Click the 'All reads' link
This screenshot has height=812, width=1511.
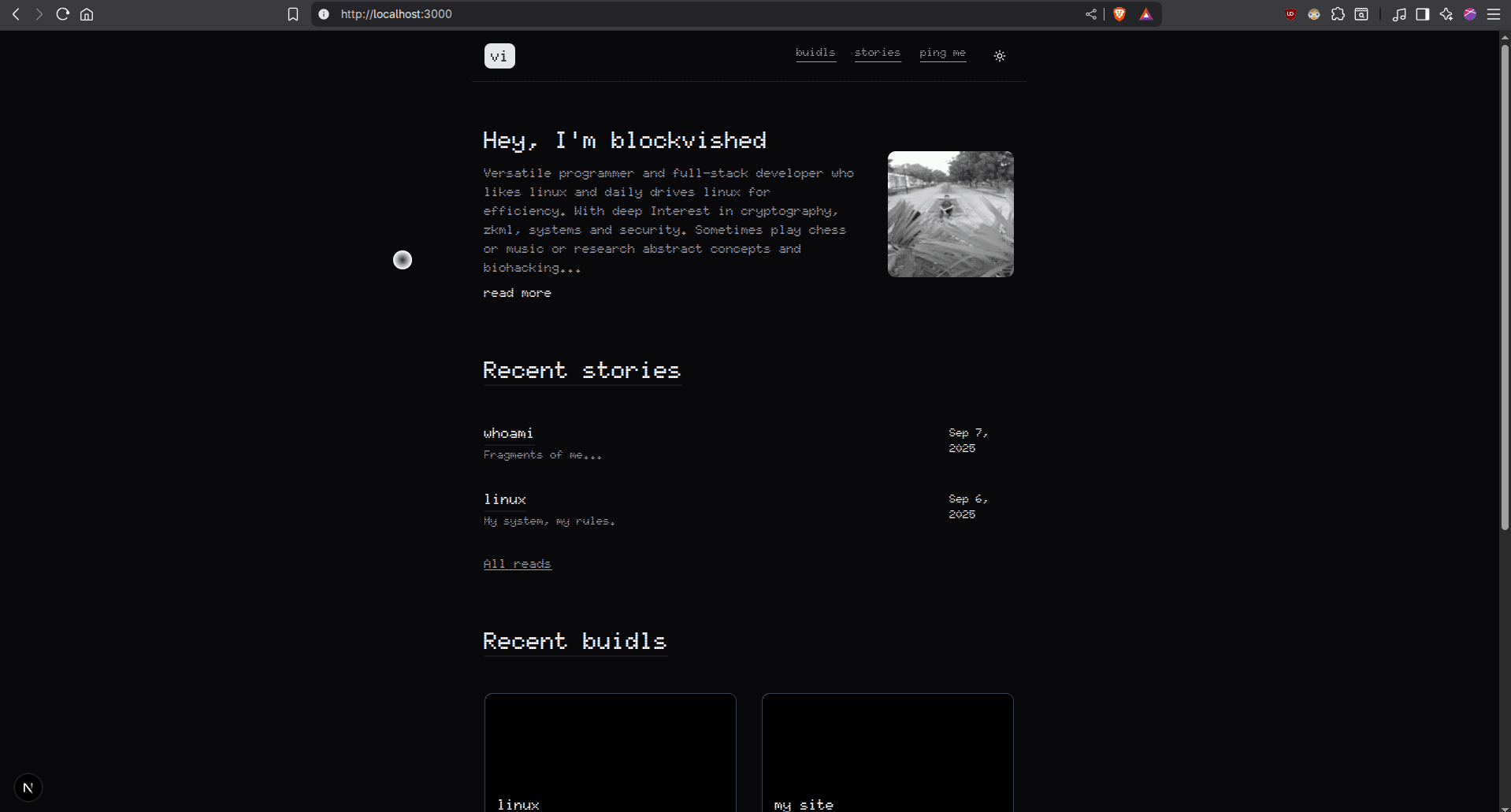pyautogui.click(x=517, y=564)
